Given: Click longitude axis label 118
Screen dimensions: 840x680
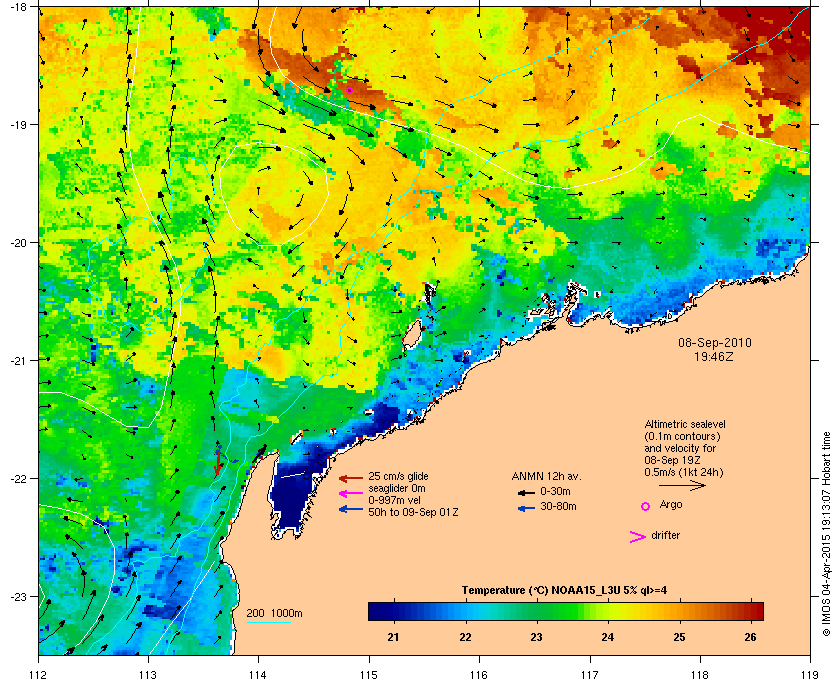Looking at the screenshot, I should coord(700,675).
